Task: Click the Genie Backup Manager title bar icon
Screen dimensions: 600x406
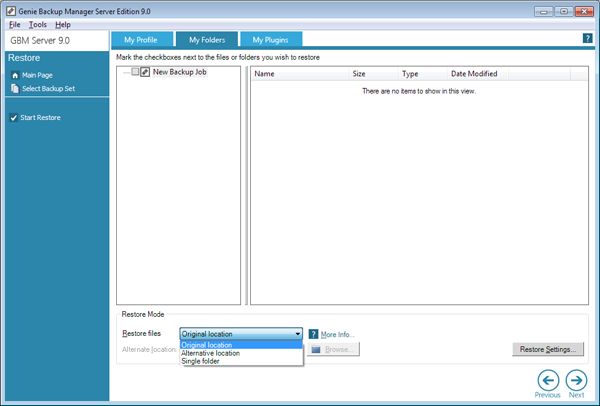Action: [x=11, y=11]
